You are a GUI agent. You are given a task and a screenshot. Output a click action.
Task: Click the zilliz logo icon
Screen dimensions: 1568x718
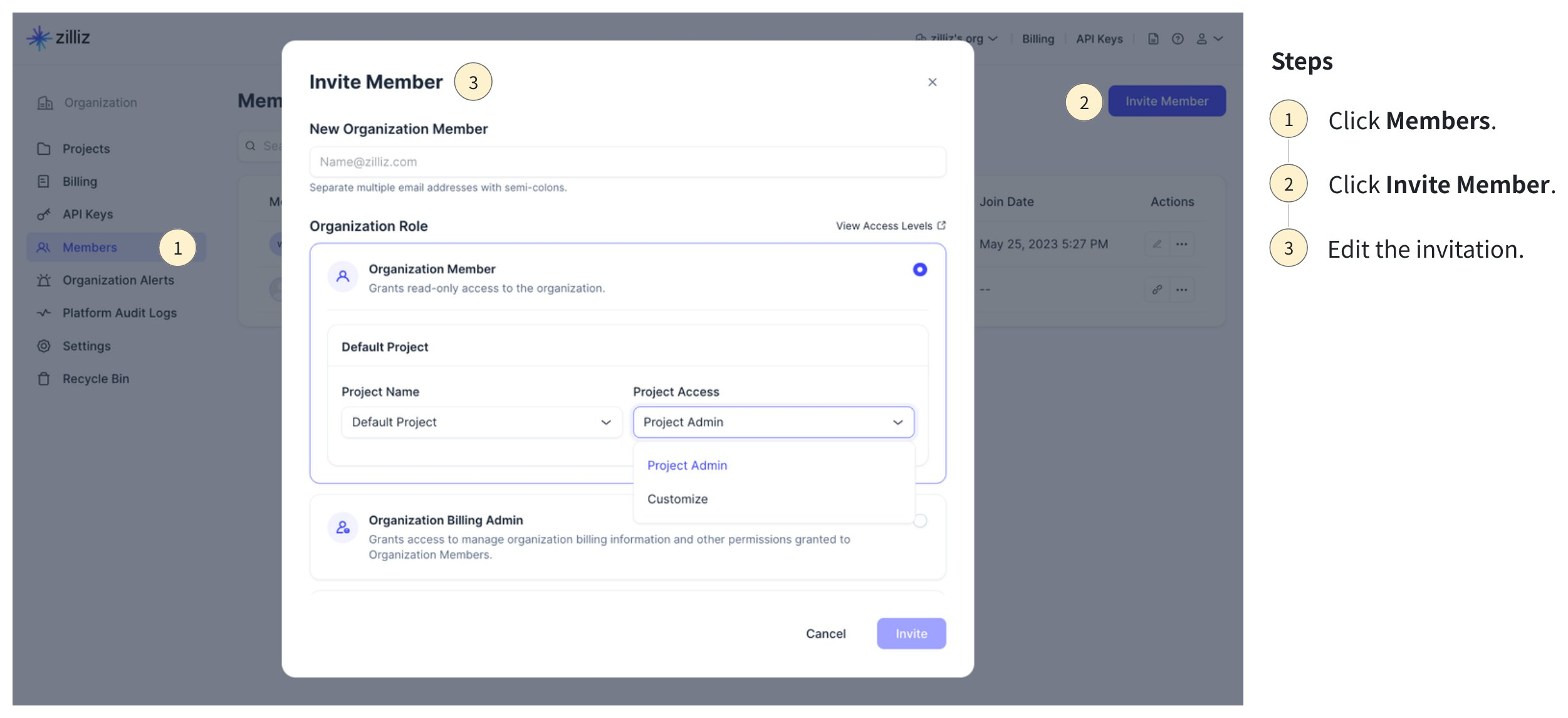coord(39,38)
